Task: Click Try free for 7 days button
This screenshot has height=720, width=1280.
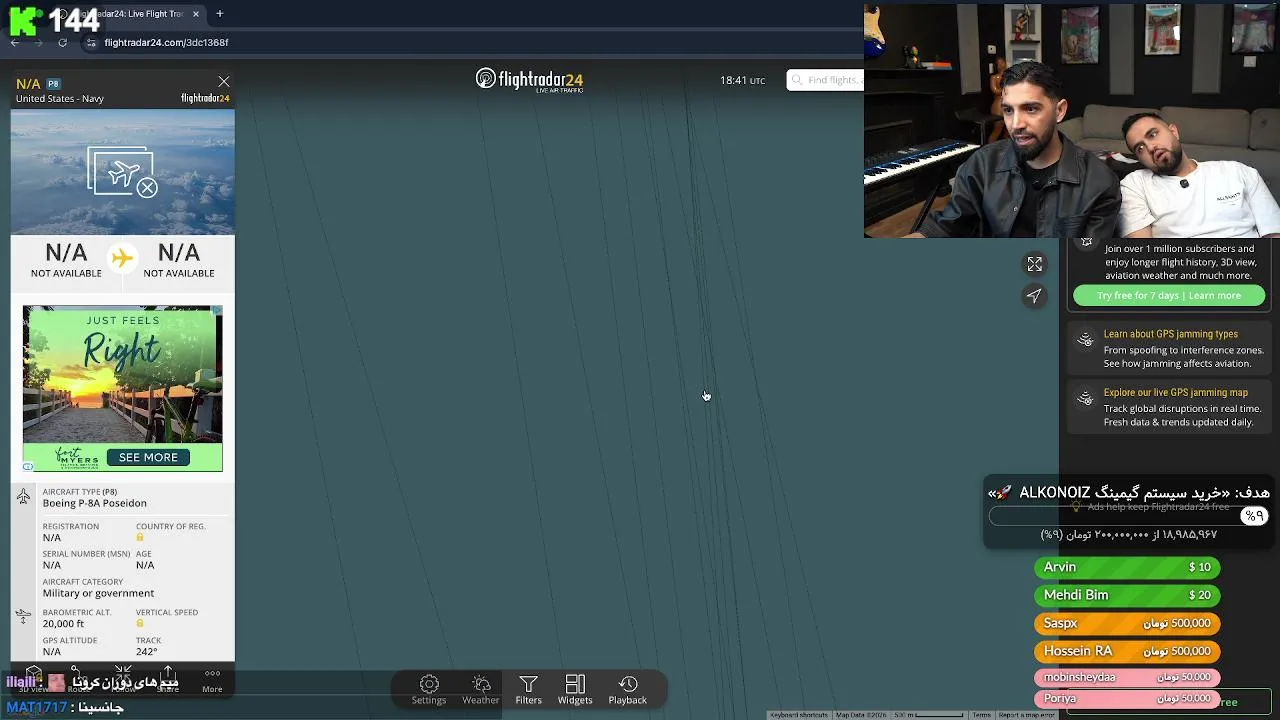Action: [1169, 295]
